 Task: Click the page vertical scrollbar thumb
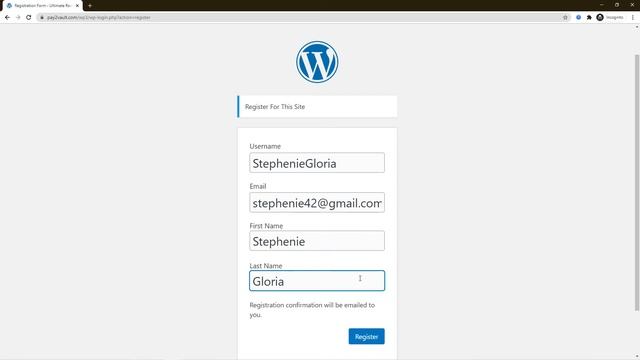coord(637,182)
